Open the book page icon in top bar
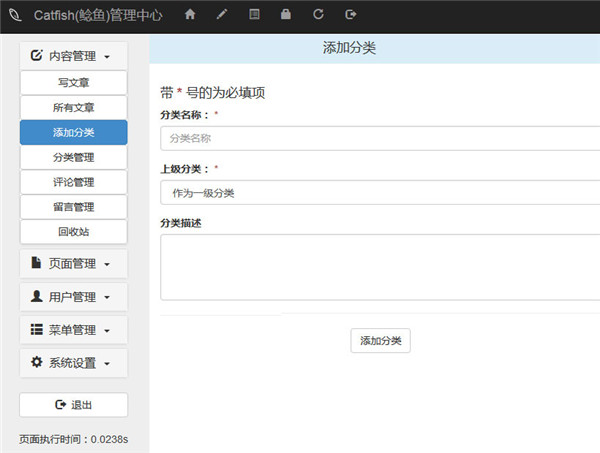This screenshot has width=600, height=453. pyautogui.click(x=254, y=15)
